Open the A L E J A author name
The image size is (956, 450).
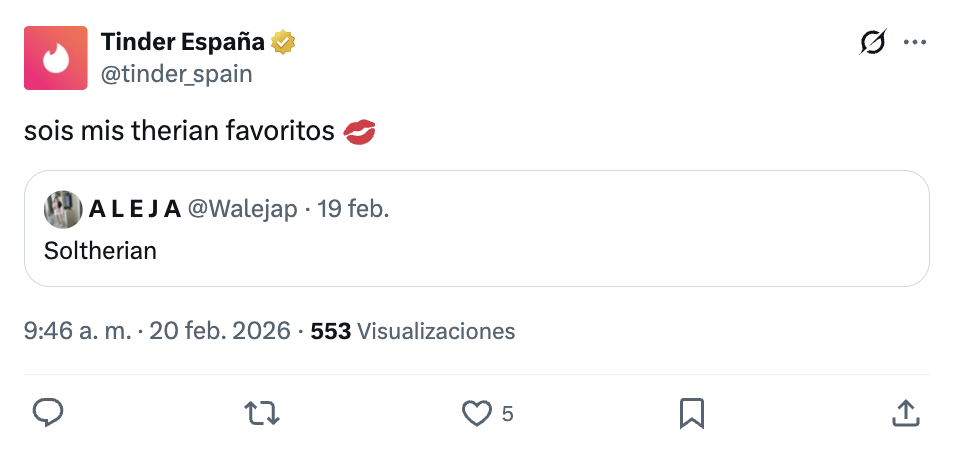135,209
